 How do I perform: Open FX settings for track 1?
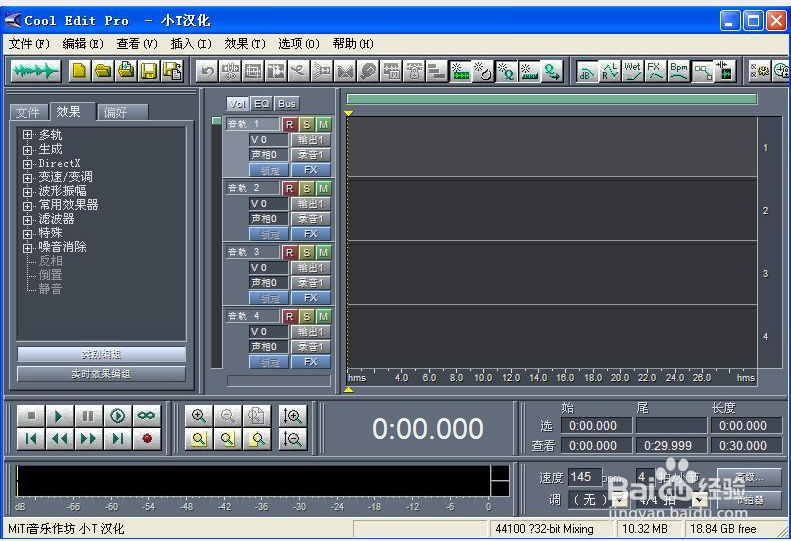(311, 170)
